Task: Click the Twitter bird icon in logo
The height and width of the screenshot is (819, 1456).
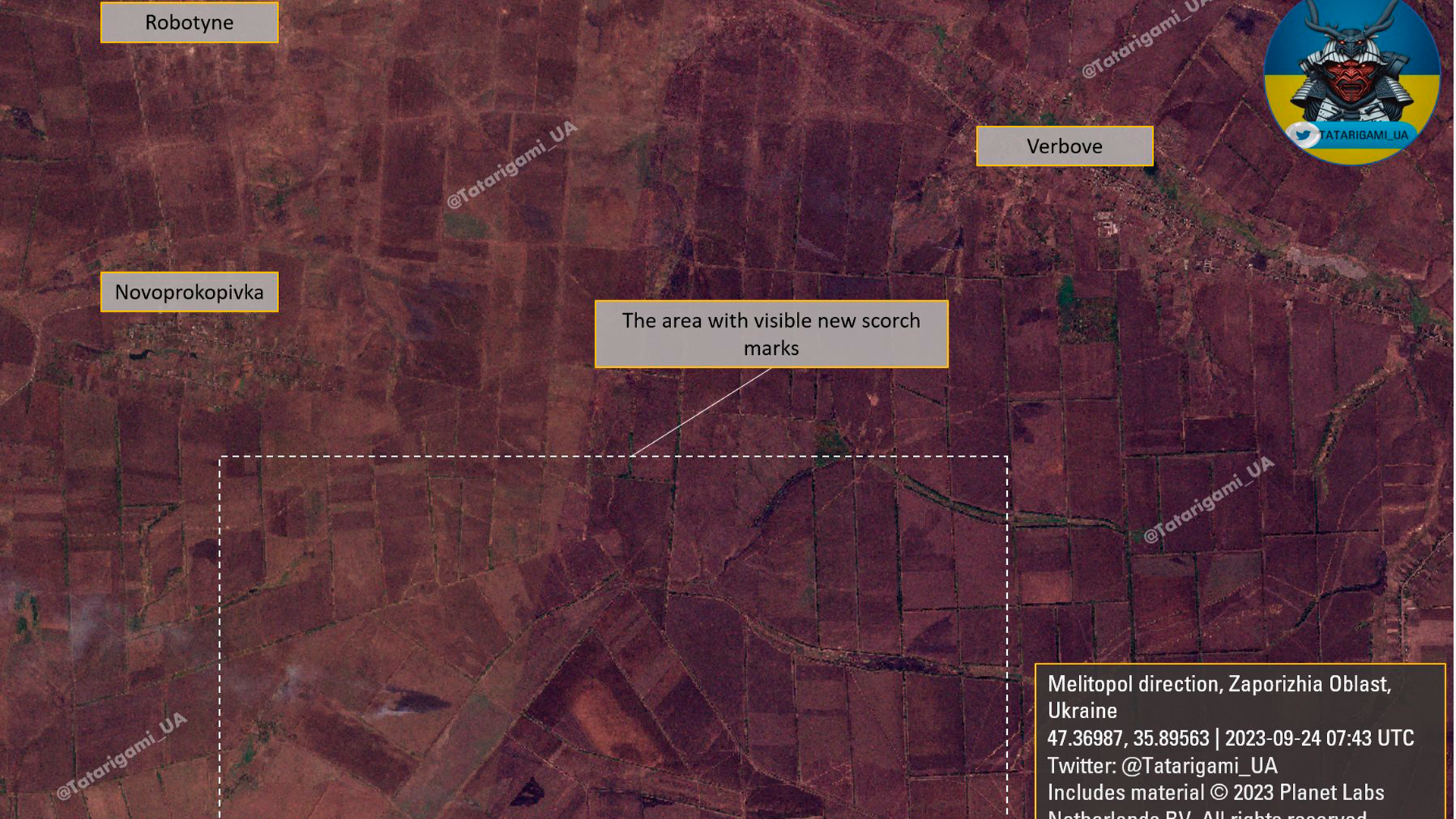Action: click(1304, 135)
